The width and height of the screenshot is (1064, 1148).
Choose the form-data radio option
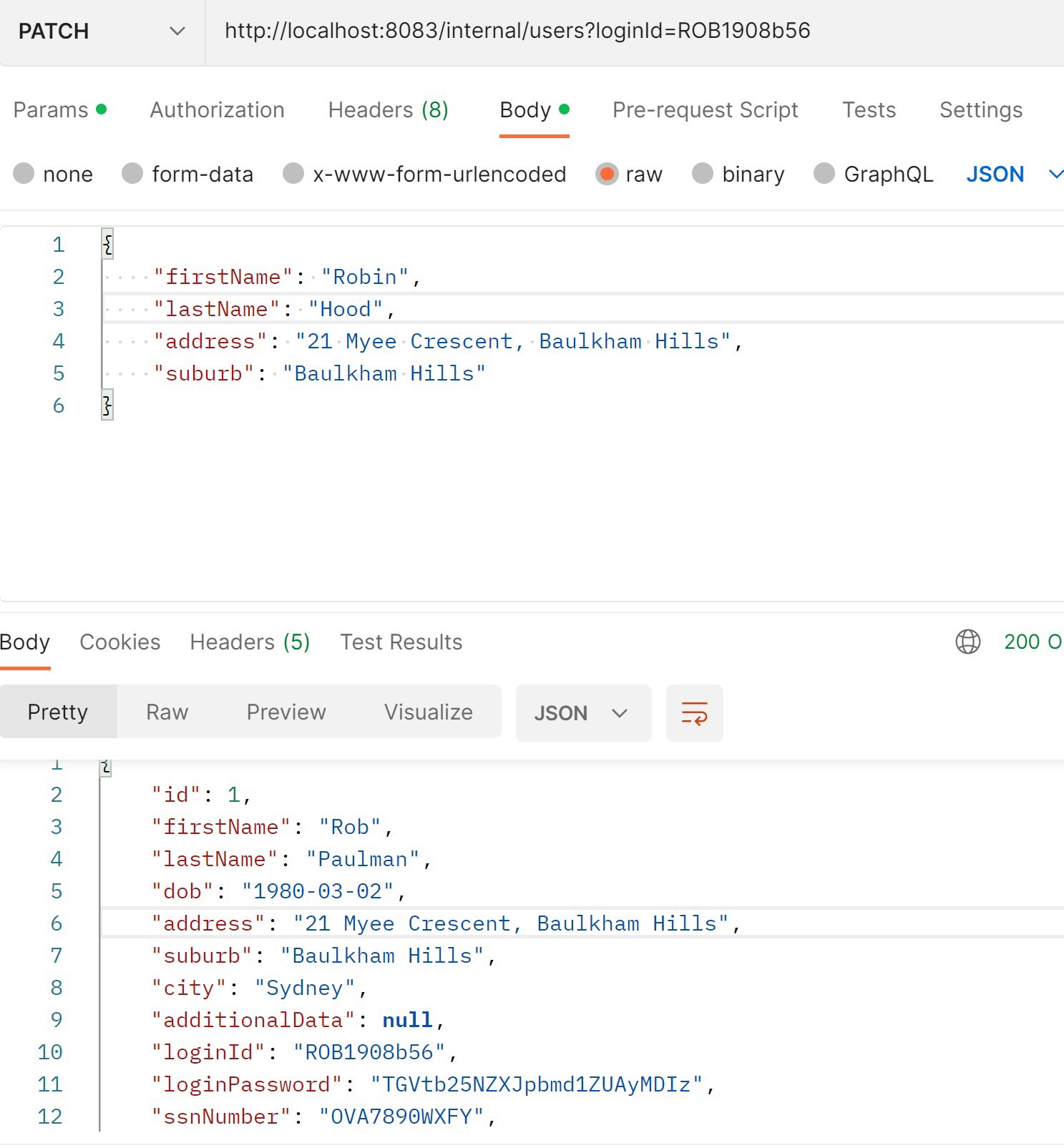click(x=132, y=173)
